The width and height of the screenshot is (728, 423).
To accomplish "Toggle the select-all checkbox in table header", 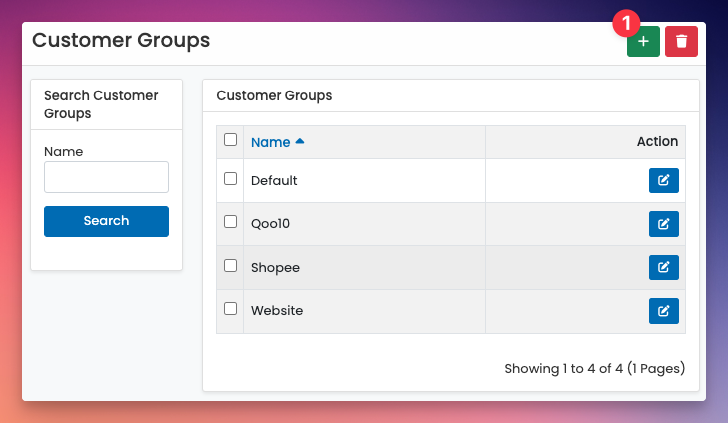I will click(x=231, y=140).
